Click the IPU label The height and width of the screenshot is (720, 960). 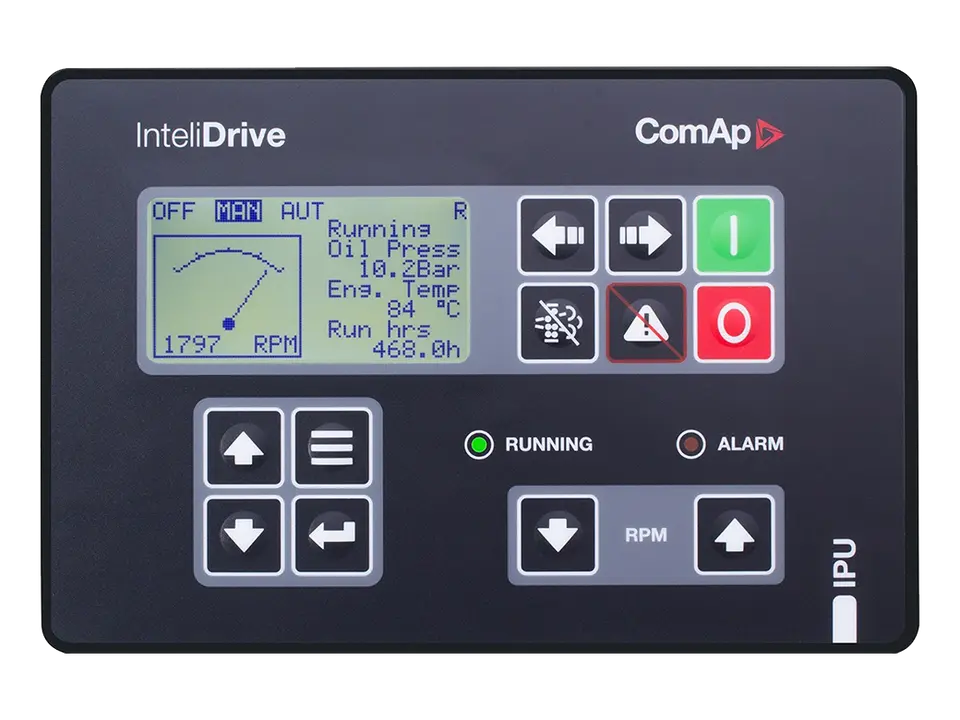coord(845,563)
